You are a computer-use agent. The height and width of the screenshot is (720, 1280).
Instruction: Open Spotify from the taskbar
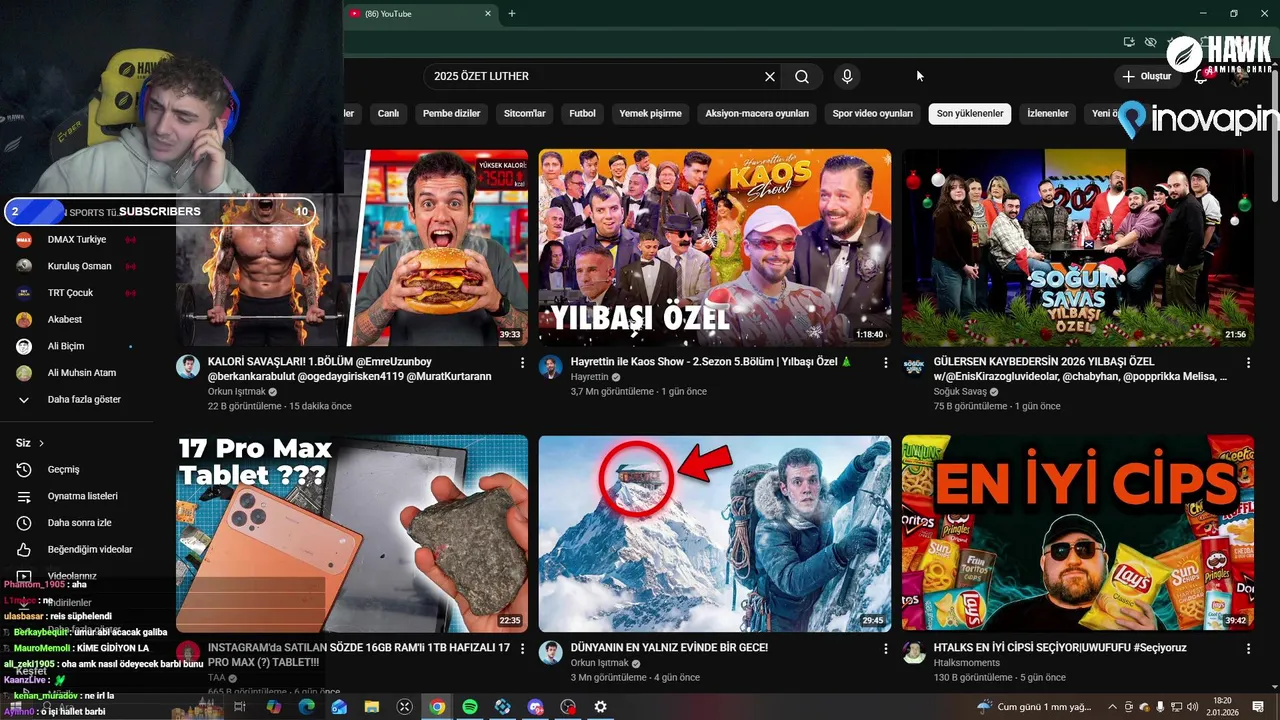point(470,707)
